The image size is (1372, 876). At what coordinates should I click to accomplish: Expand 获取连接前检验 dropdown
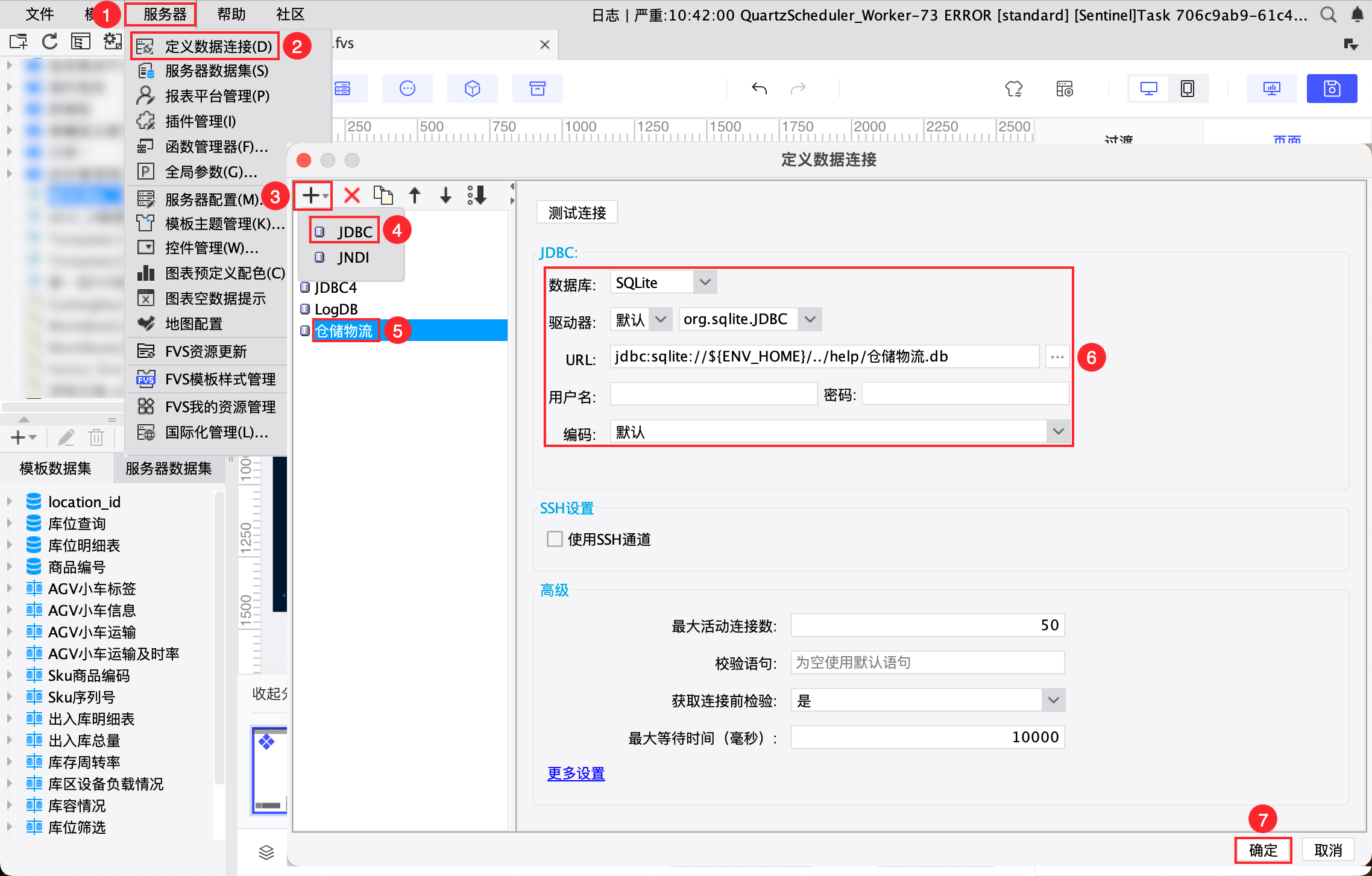(1053, 700)
